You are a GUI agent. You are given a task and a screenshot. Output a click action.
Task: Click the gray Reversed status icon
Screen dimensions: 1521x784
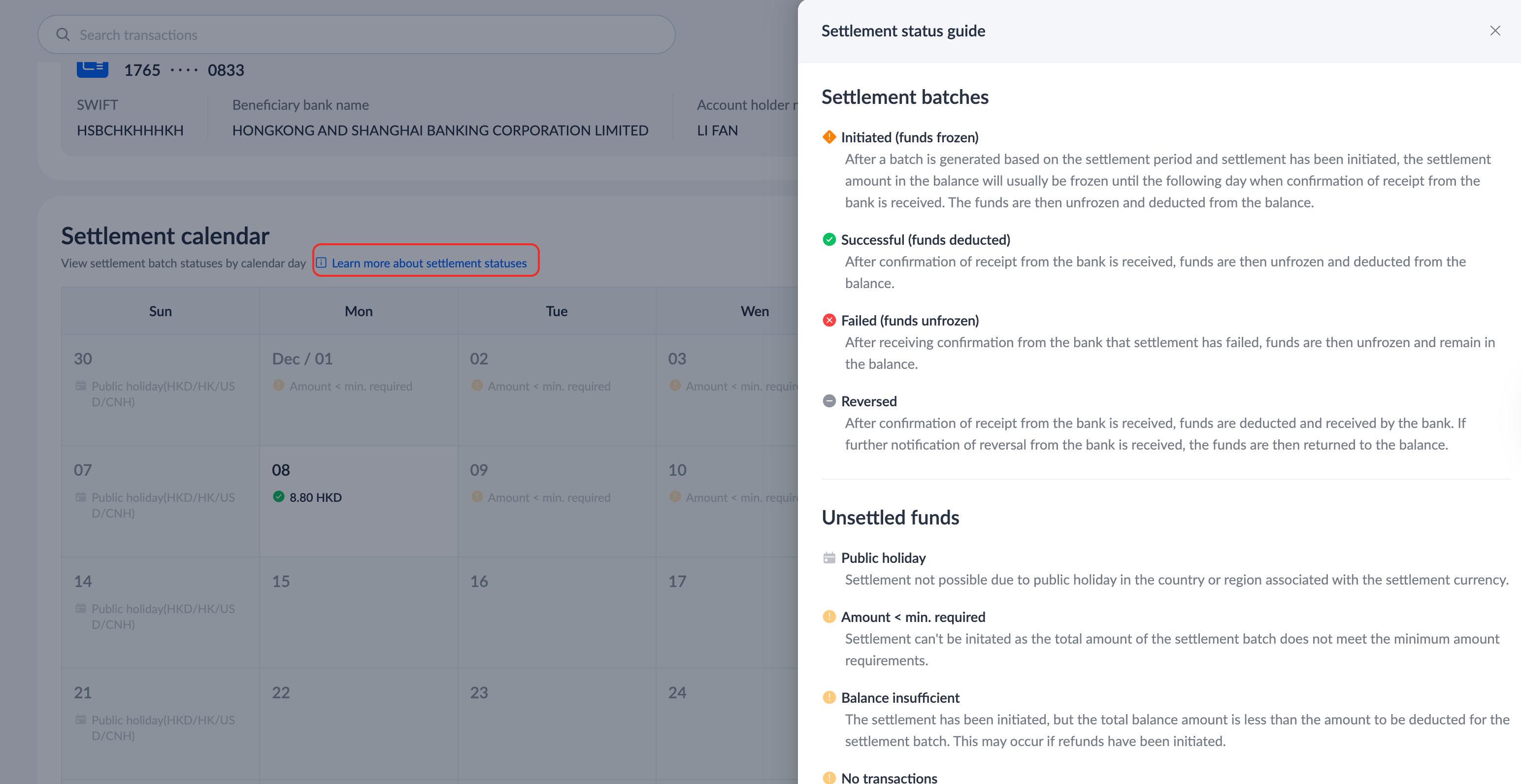coord(829,401)
